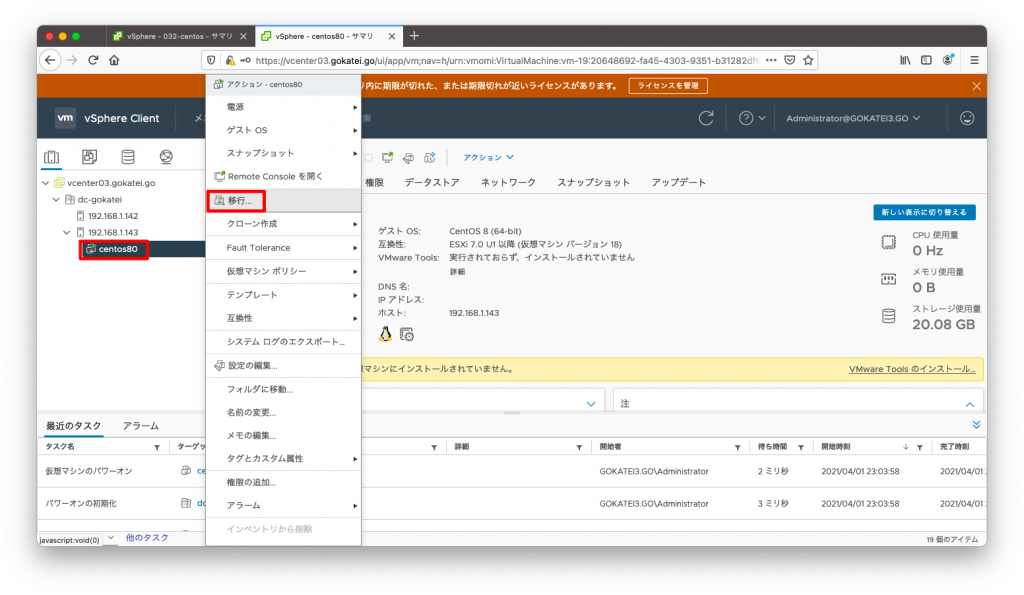Open the help question mark icon

click(x=747, y=118)
